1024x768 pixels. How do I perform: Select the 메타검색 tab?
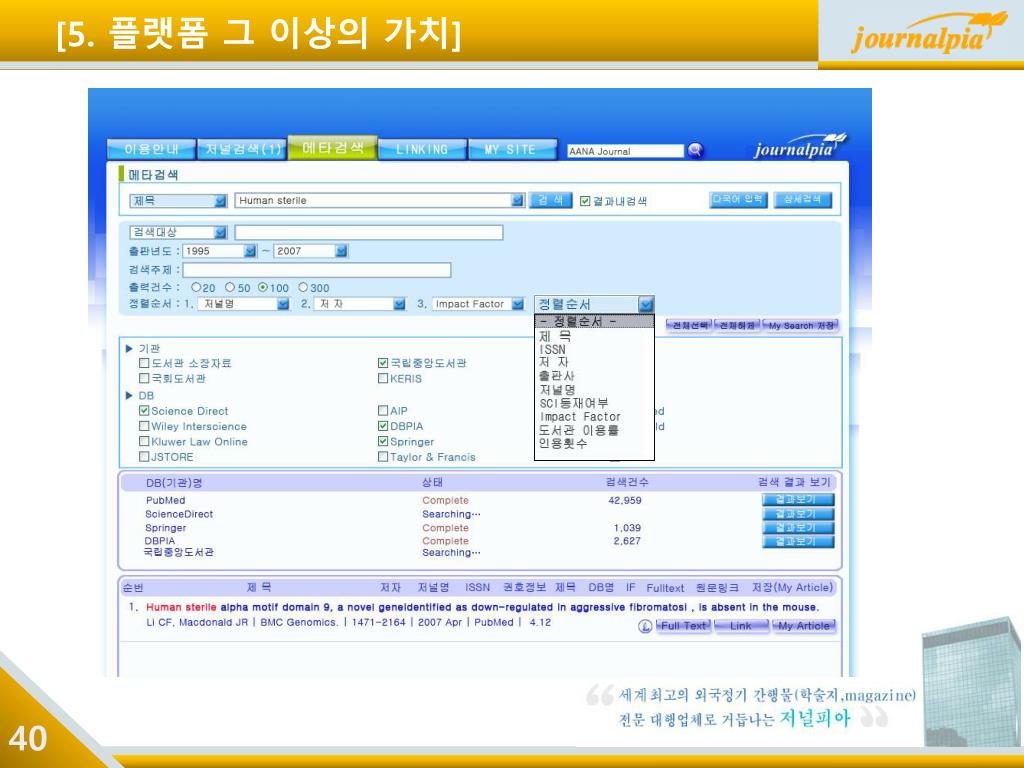[x=332, y=148]
